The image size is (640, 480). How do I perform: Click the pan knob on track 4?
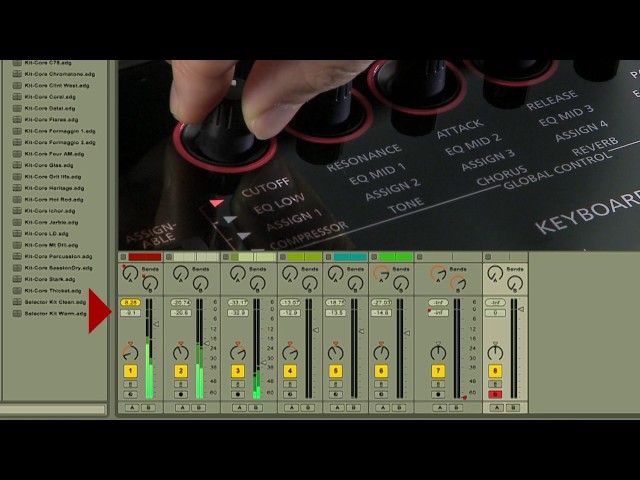click(290, 352)
